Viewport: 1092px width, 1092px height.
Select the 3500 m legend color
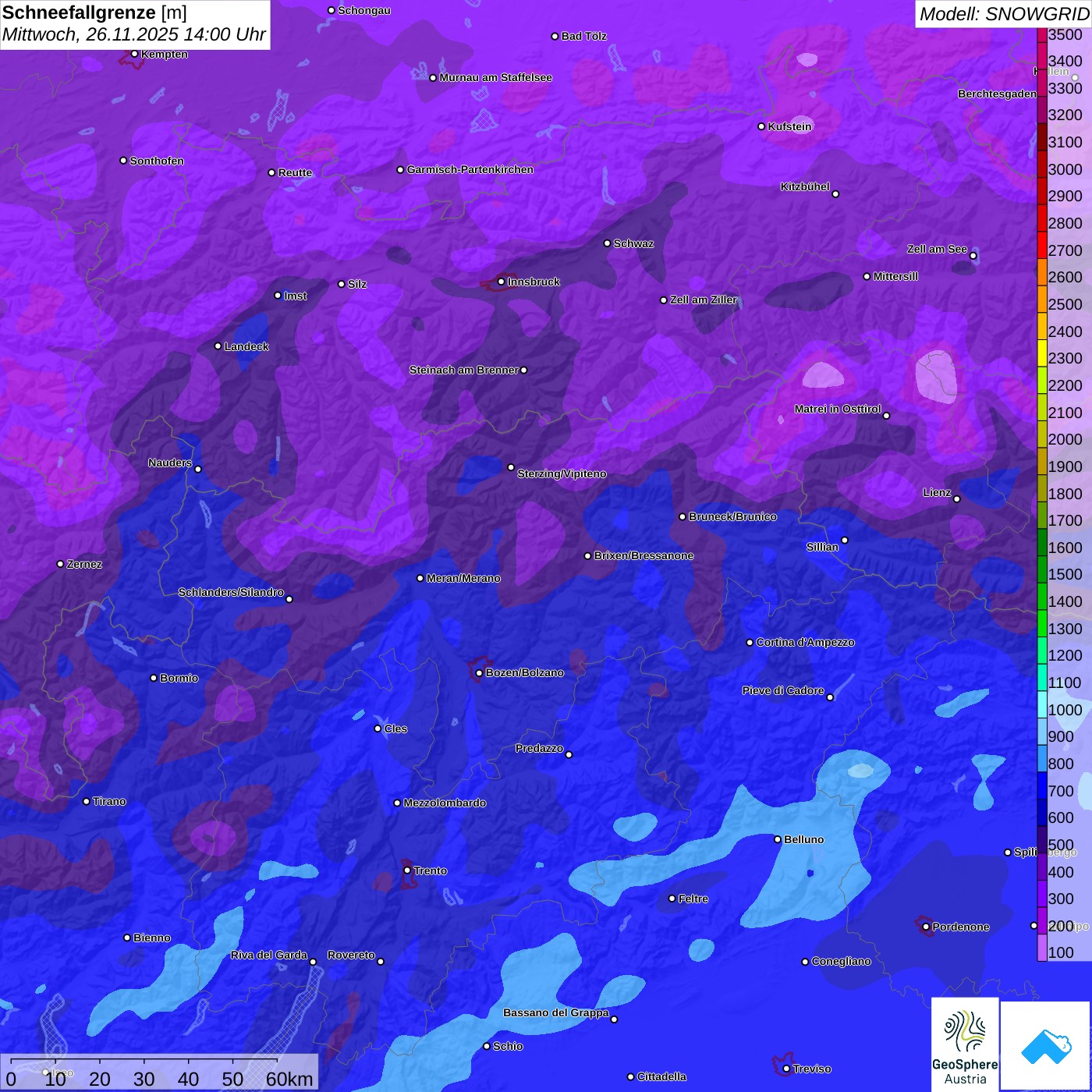[x=1042, y=34]
